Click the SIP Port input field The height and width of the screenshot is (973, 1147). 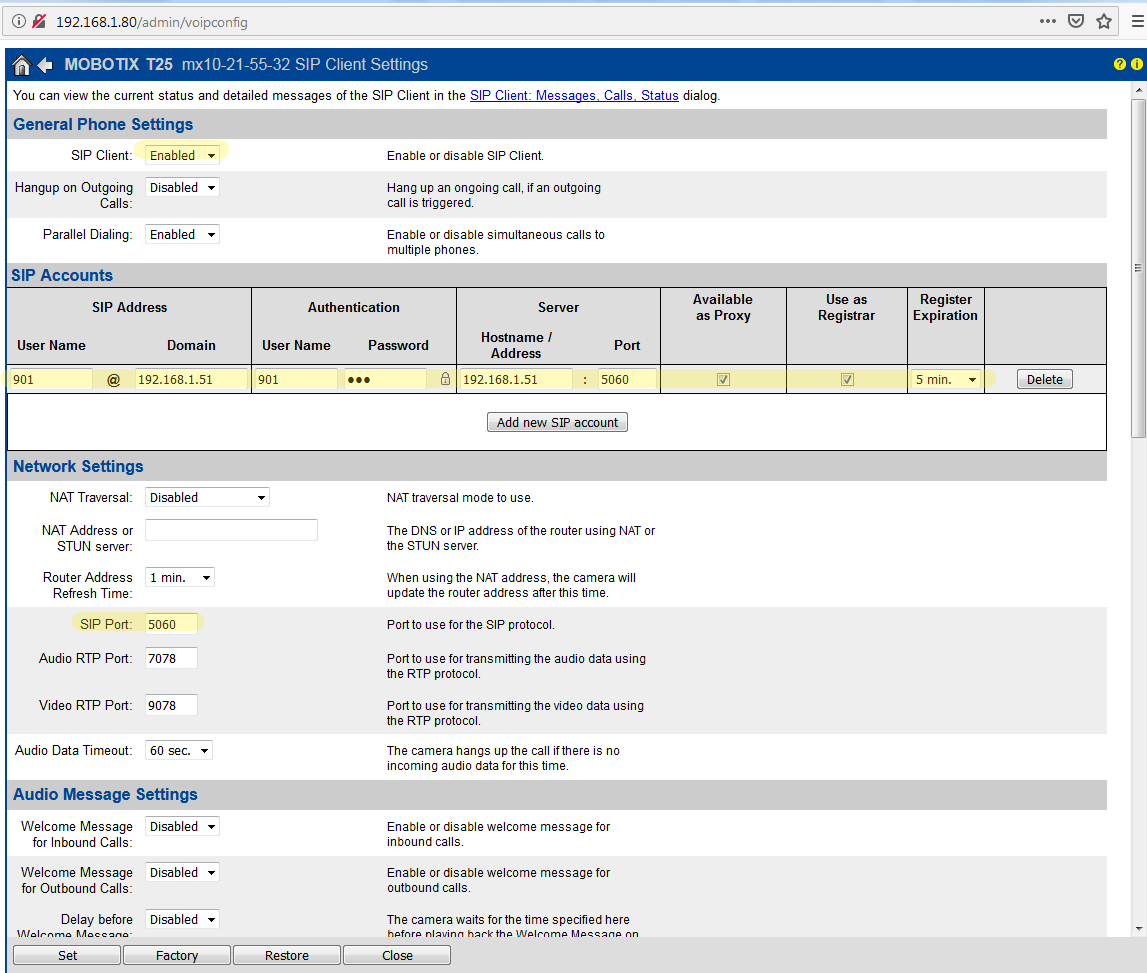pos(171,624)
